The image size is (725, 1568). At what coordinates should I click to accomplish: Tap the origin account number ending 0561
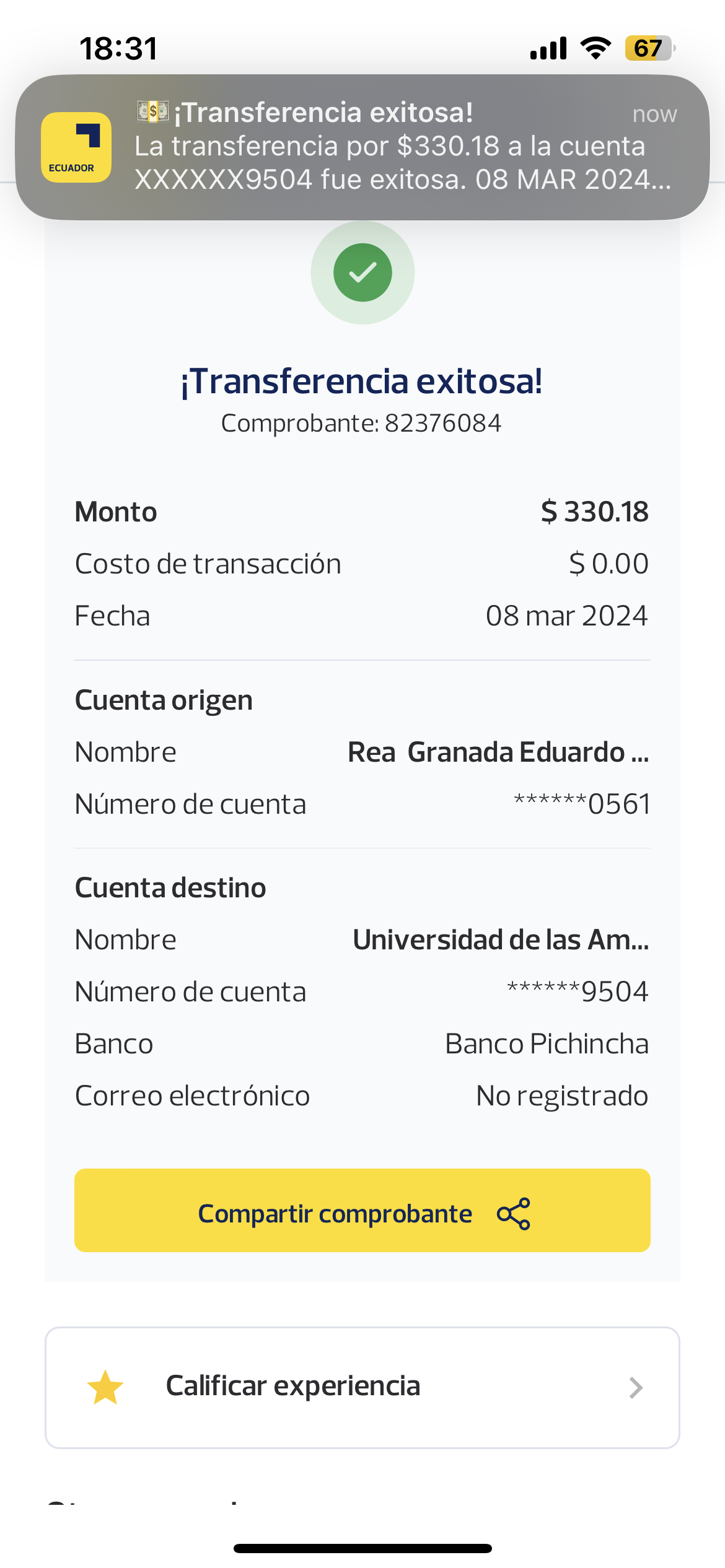[x=582, y=804]
